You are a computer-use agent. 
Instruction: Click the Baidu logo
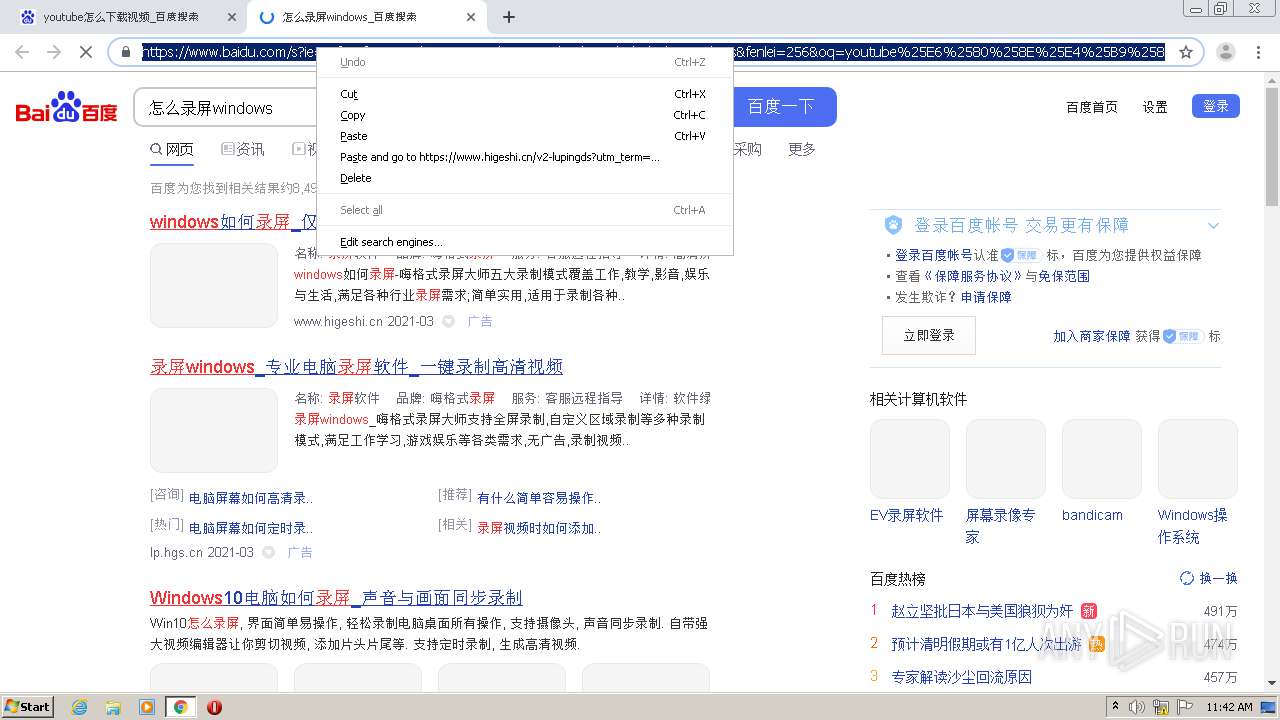pyautogui.click(x=66, y=107)
